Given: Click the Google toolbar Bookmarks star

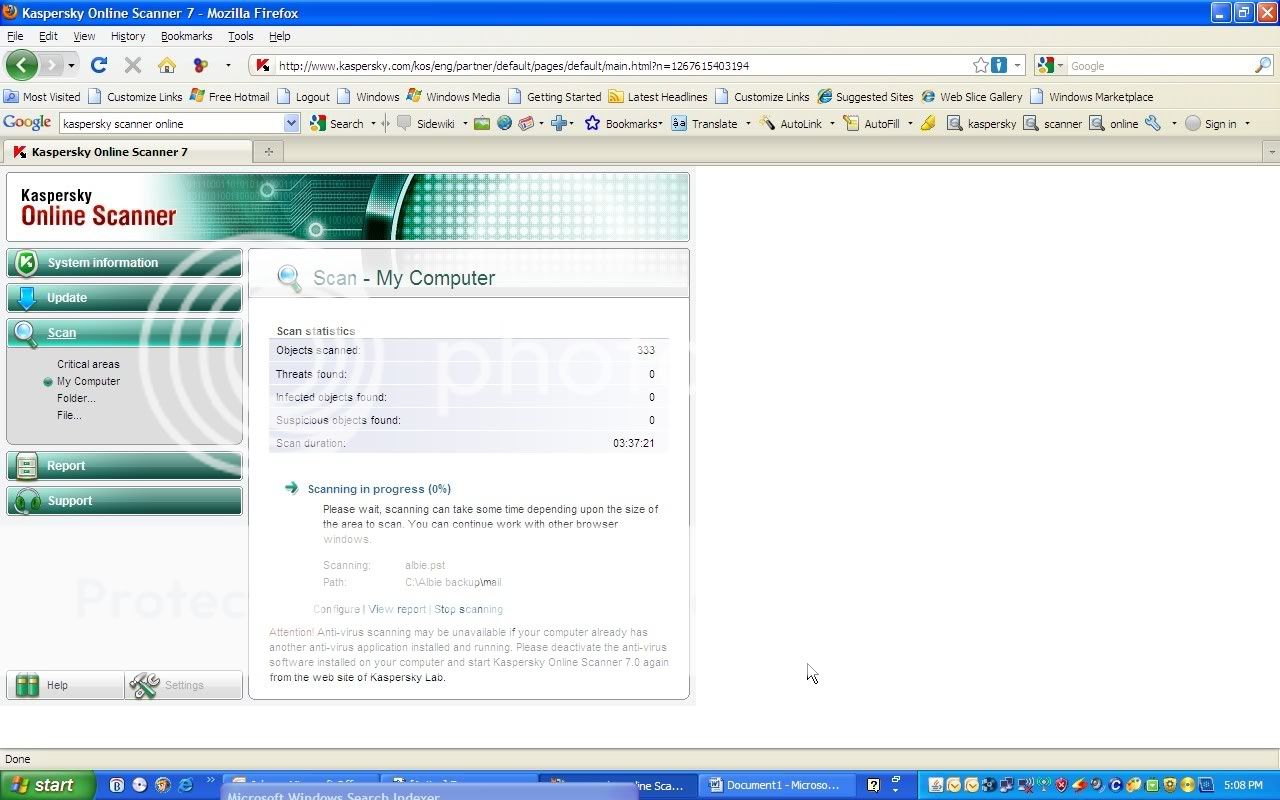Looking at the screenshot, I should (x=592, y=123).
